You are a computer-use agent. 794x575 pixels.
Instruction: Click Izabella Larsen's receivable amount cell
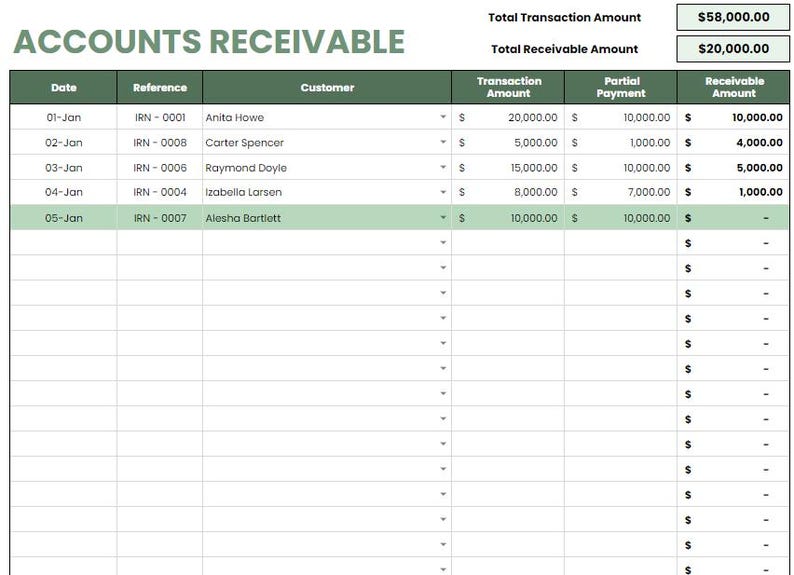point(734,192)
